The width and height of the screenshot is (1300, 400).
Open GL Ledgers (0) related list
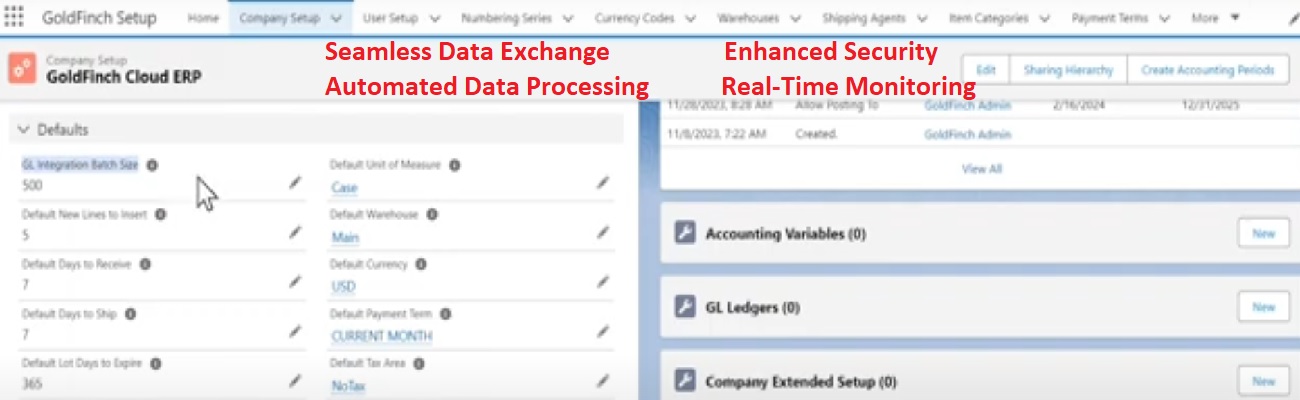pos(753,308)
